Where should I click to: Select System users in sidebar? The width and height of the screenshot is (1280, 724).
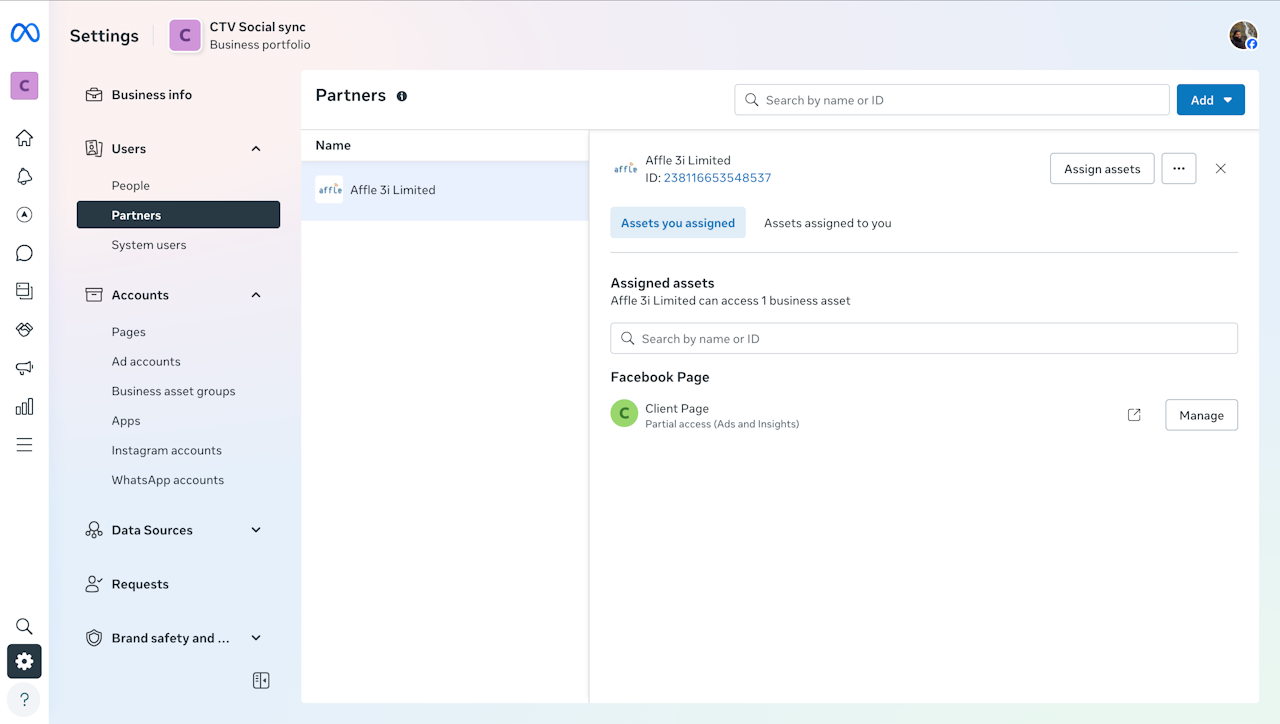149,245
